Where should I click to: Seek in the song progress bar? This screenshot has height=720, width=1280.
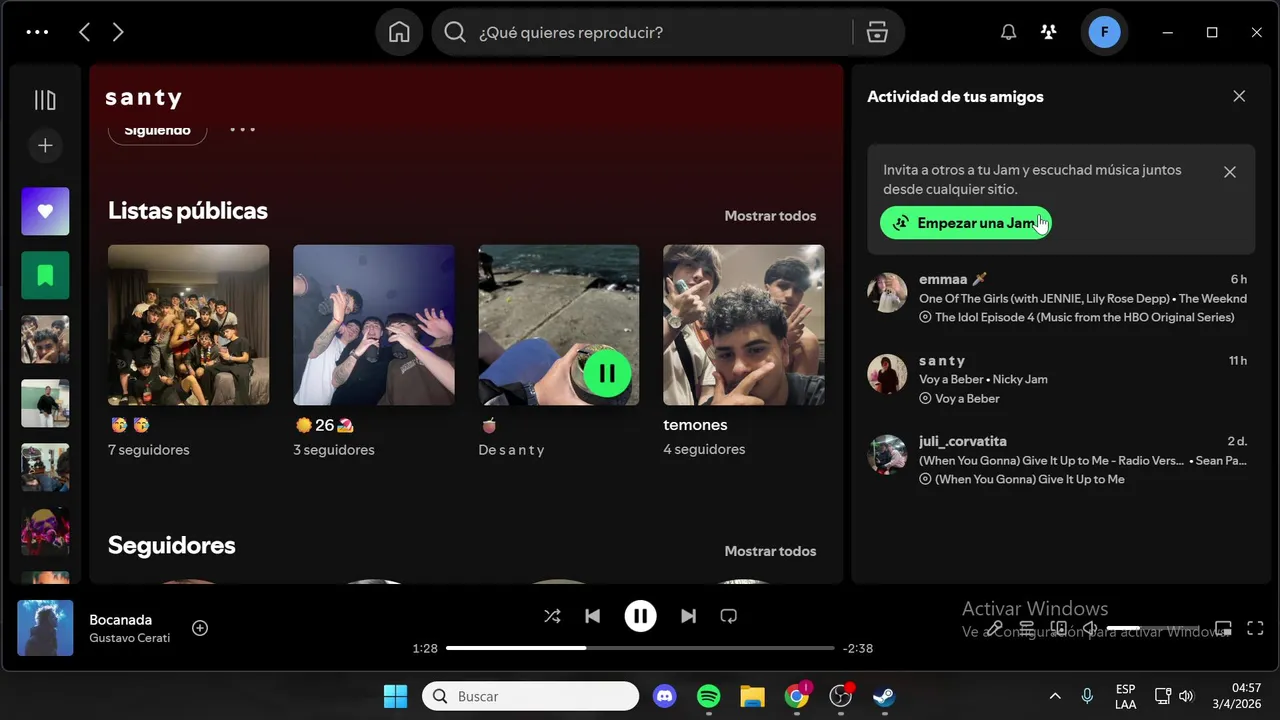(x=640, y=648)
